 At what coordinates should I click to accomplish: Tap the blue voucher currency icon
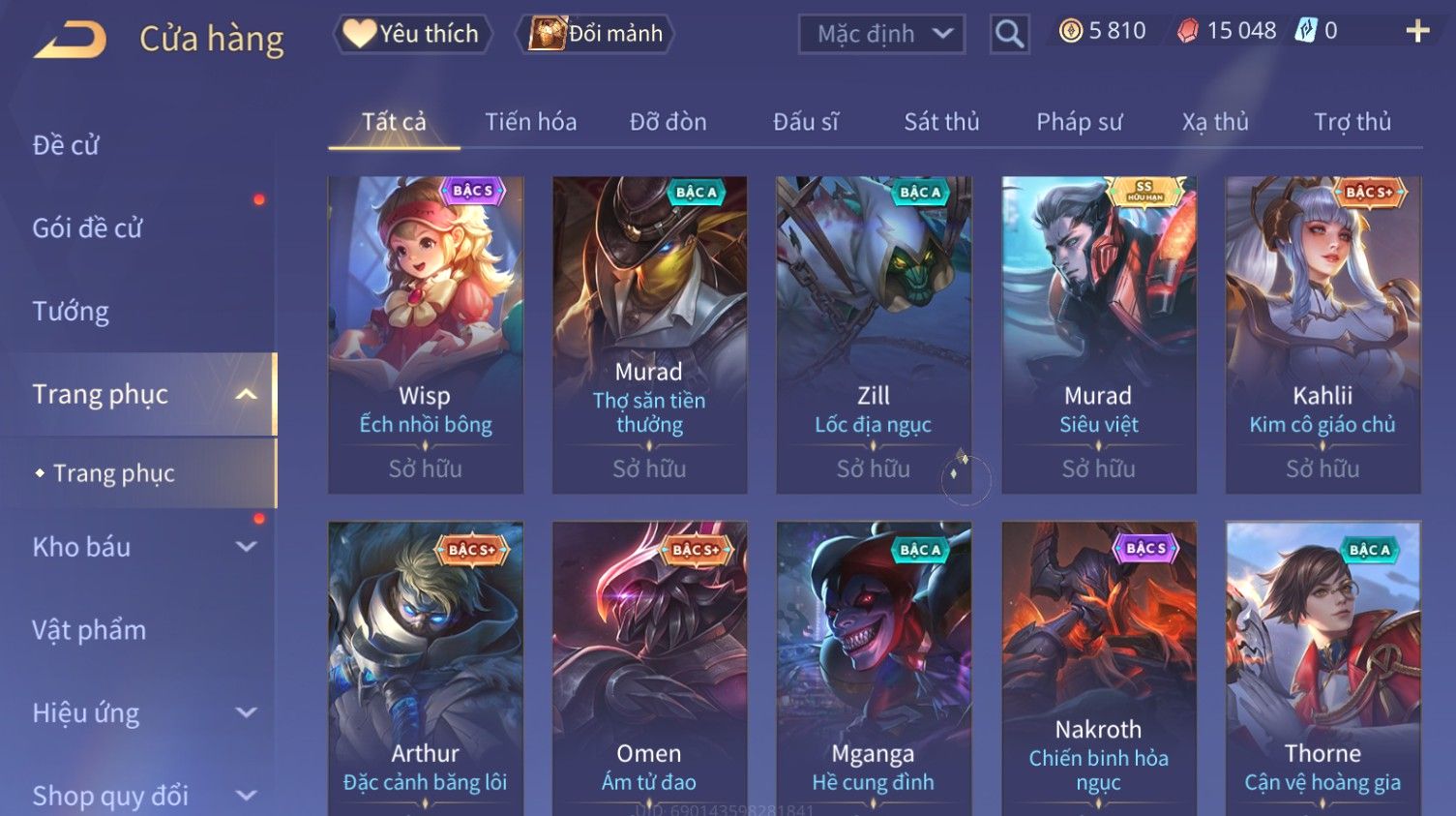click(x=1306, y=31)
